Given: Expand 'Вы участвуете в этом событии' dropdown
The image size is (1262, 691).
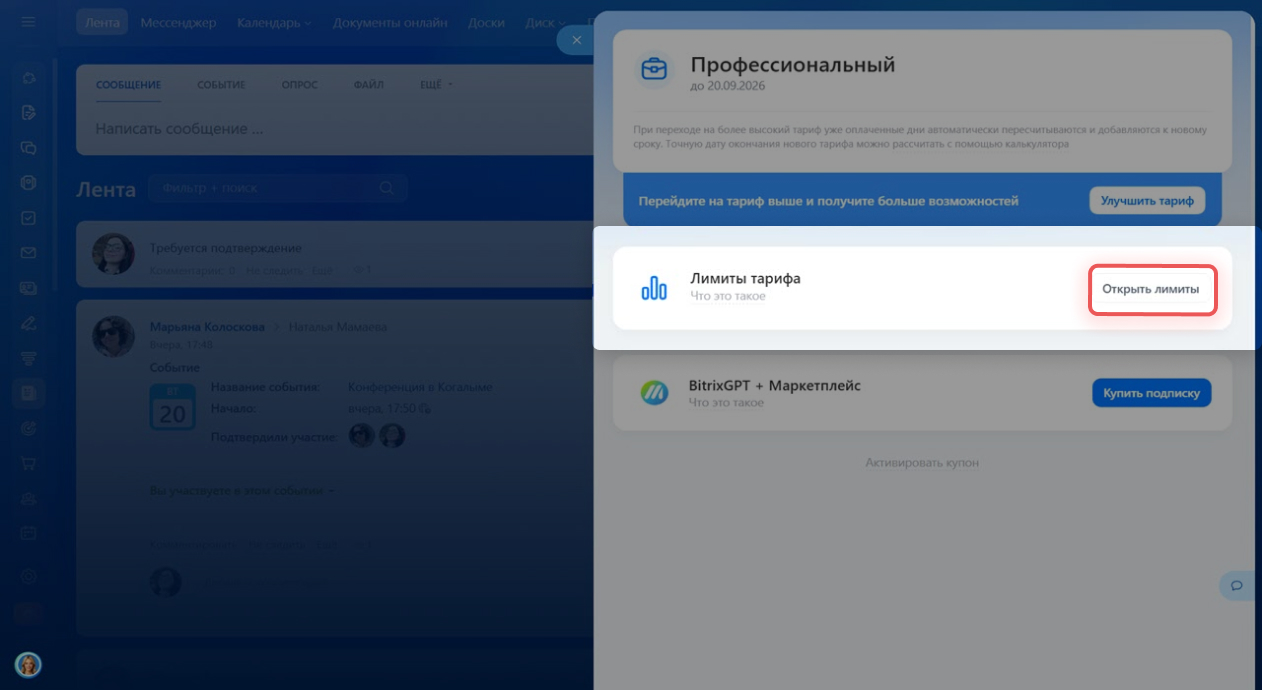Looking at the screenshot, I should coord(242,491).
